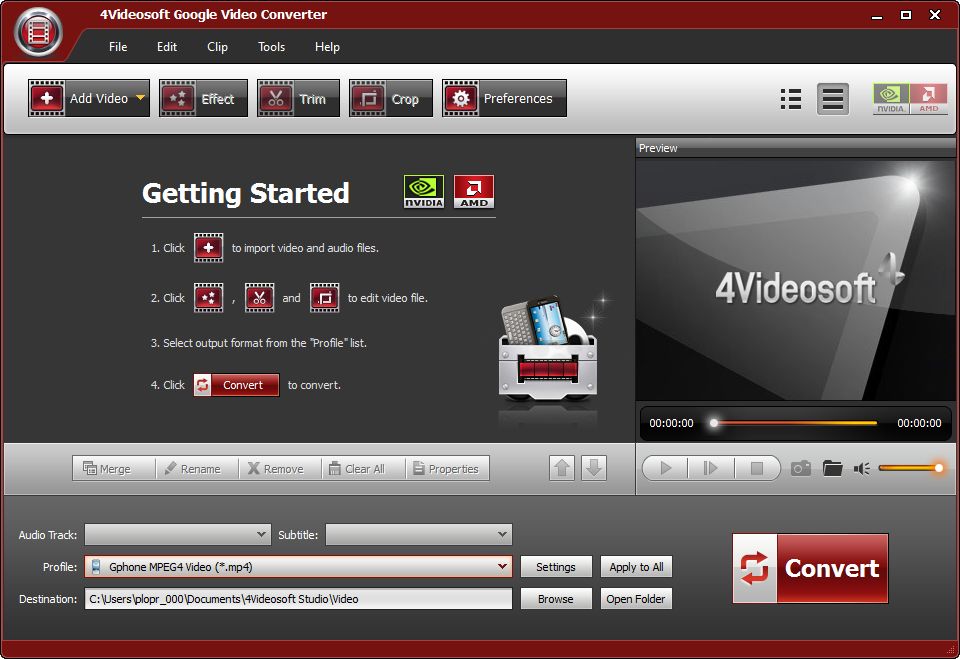Select the Effect tool
960x659 pixels.
[203, 98]
